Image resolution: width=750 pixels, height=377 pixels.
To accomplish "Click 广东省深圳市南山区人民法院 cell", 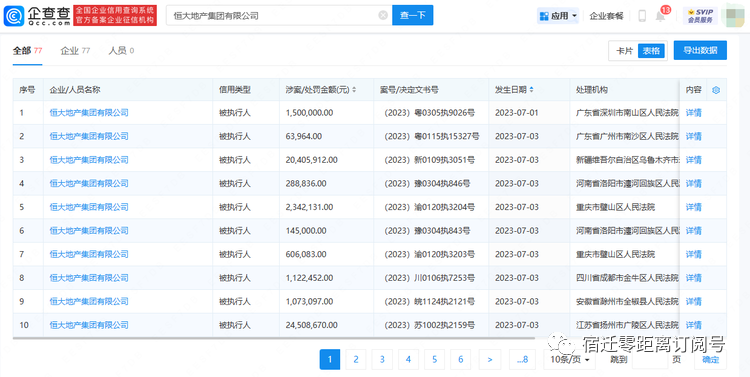I will click(627, 113).
